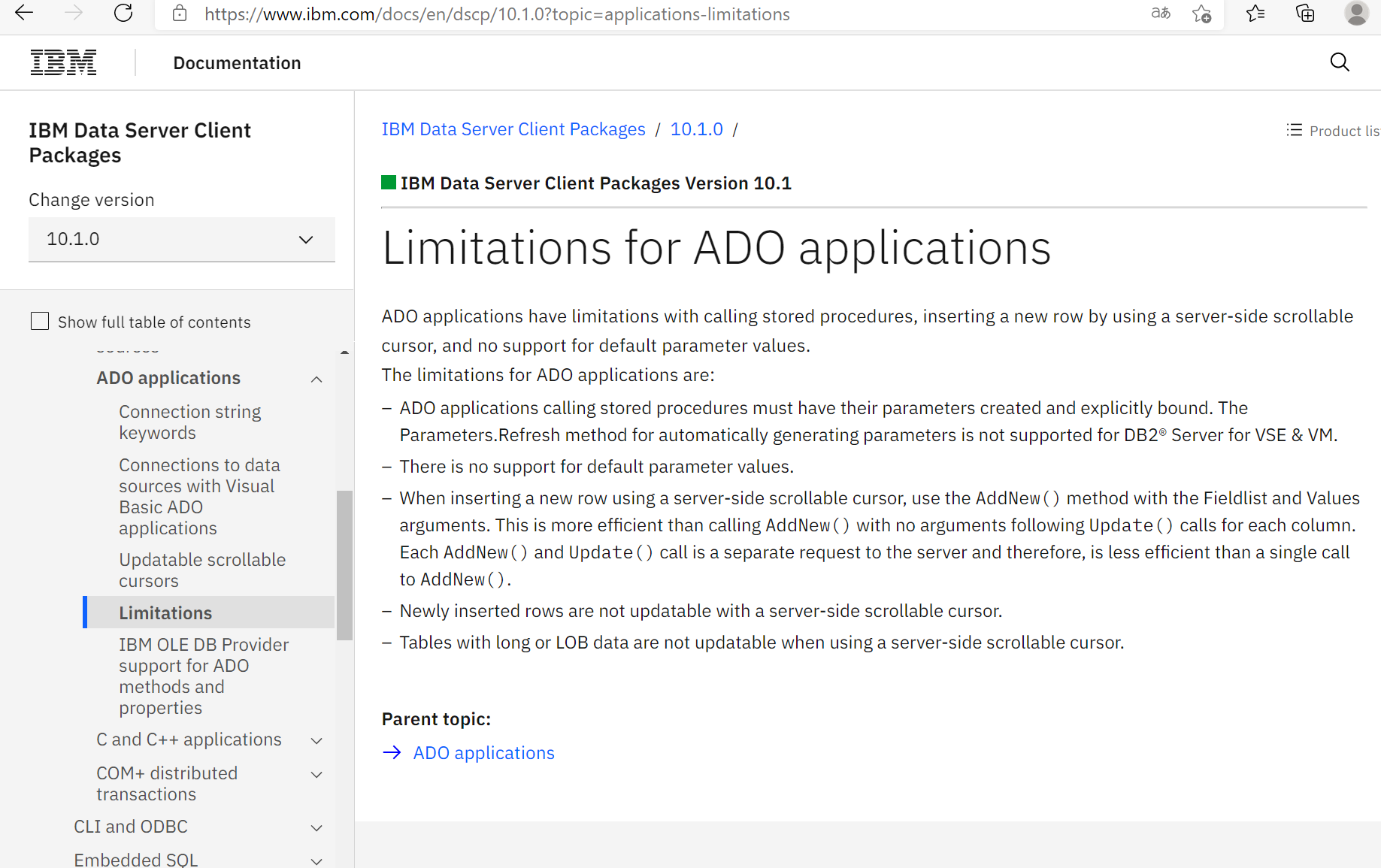Expand the CLI and ODBC section

(x=316, y=827)
